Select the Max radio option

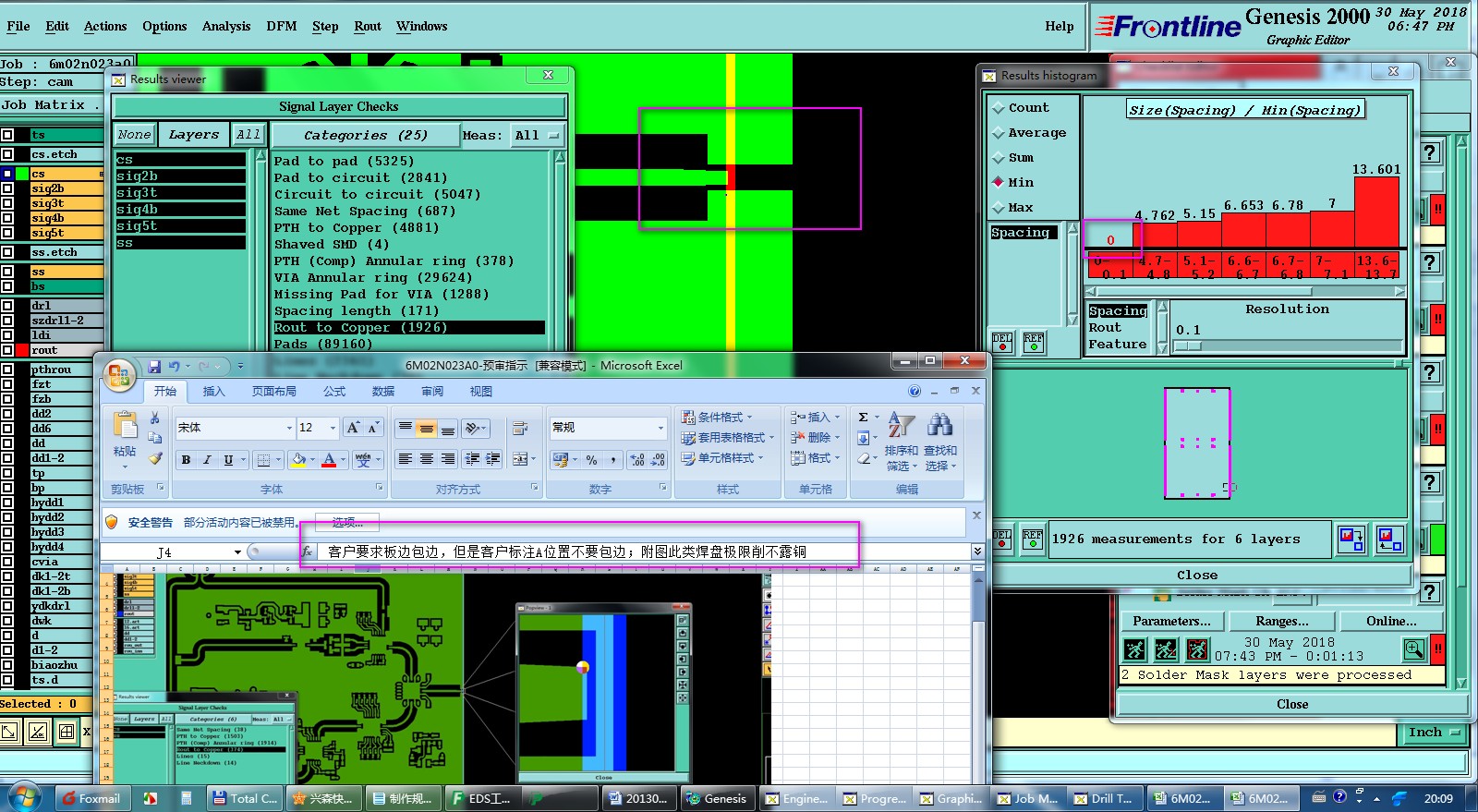click(x=999, y=207)
